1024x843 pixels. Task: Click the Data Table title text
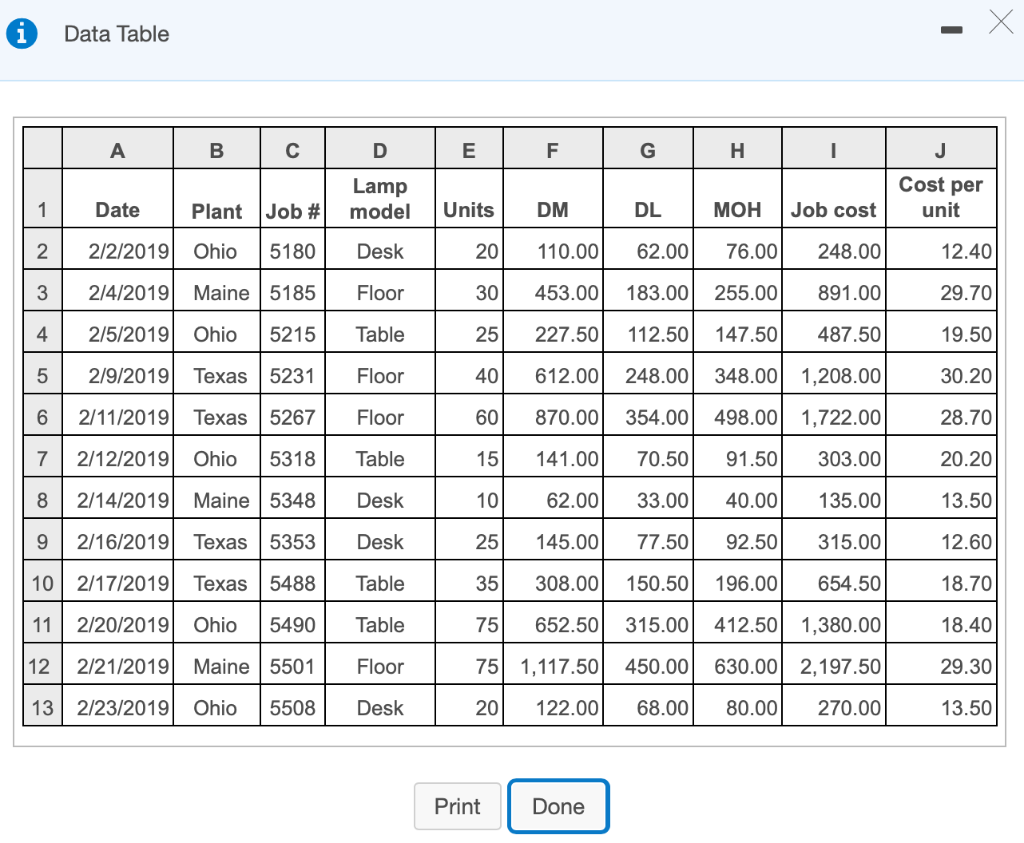pyautogui.click(x=116, y=33)
